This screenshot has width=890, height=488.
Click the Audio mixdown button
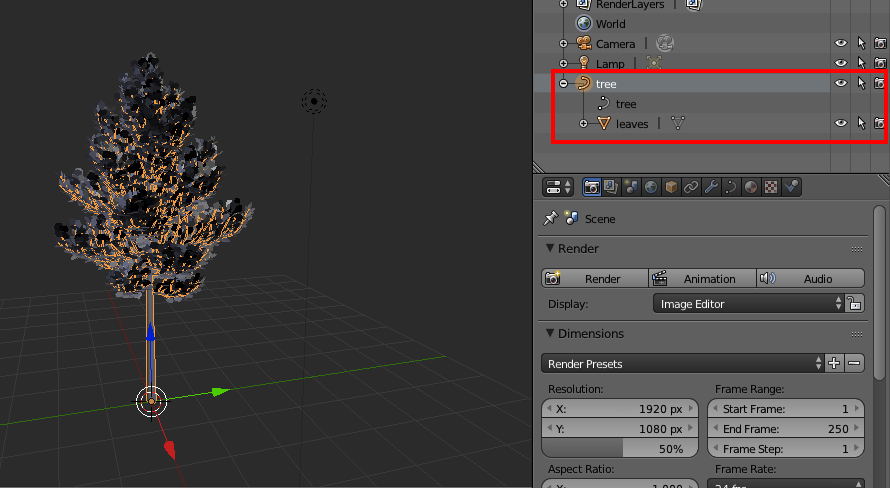(811, 279)
